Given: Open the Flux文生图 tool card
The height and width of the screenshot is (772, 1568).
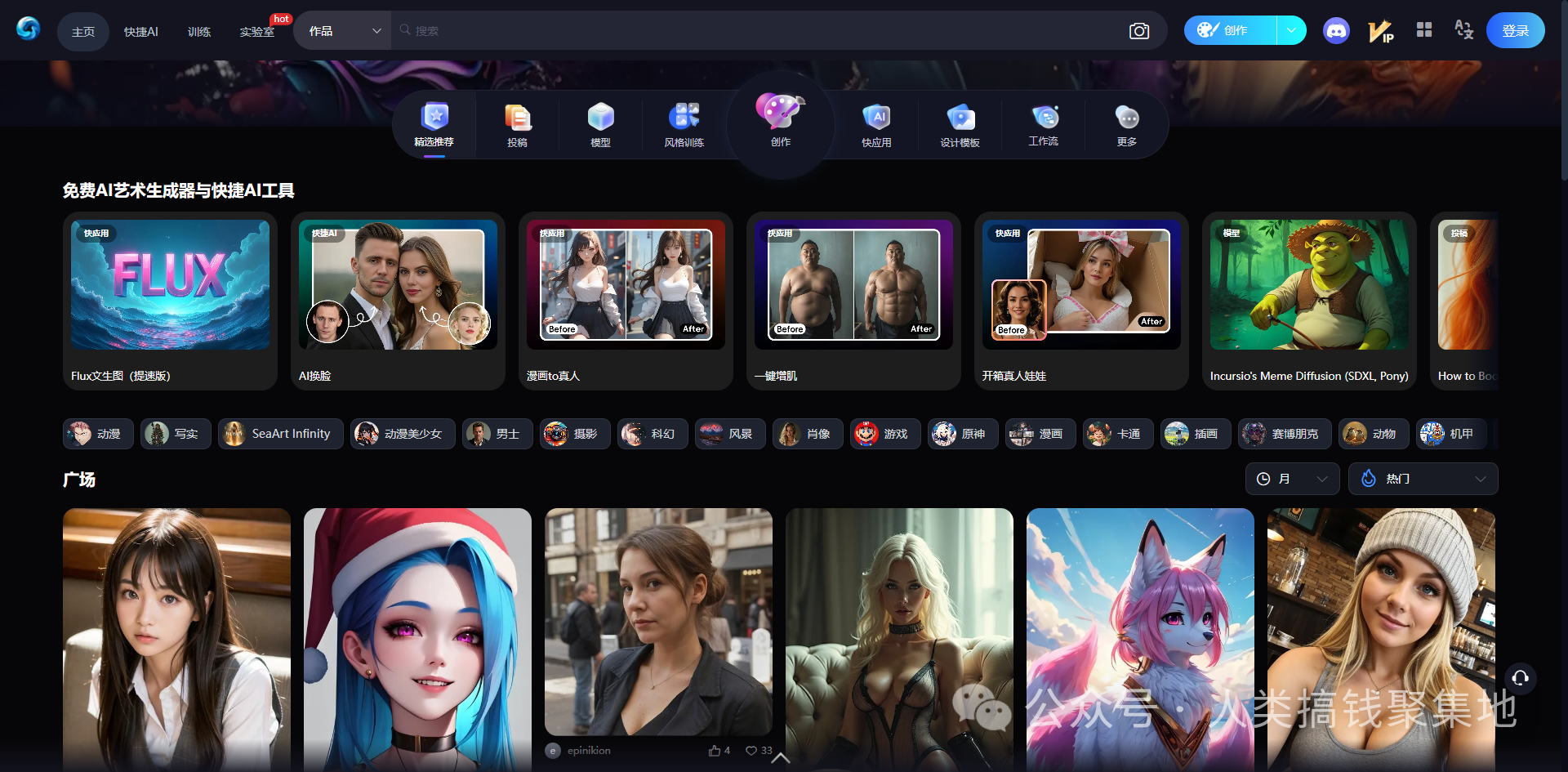Looking at the screenshot, I should (170, 301).
